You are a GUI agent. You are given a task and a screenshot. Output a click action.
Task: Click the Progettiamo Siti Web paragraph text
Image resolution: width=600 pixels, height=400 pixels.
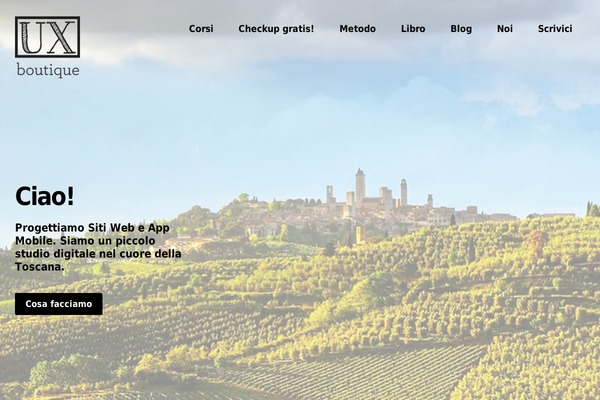coord(98,247)
